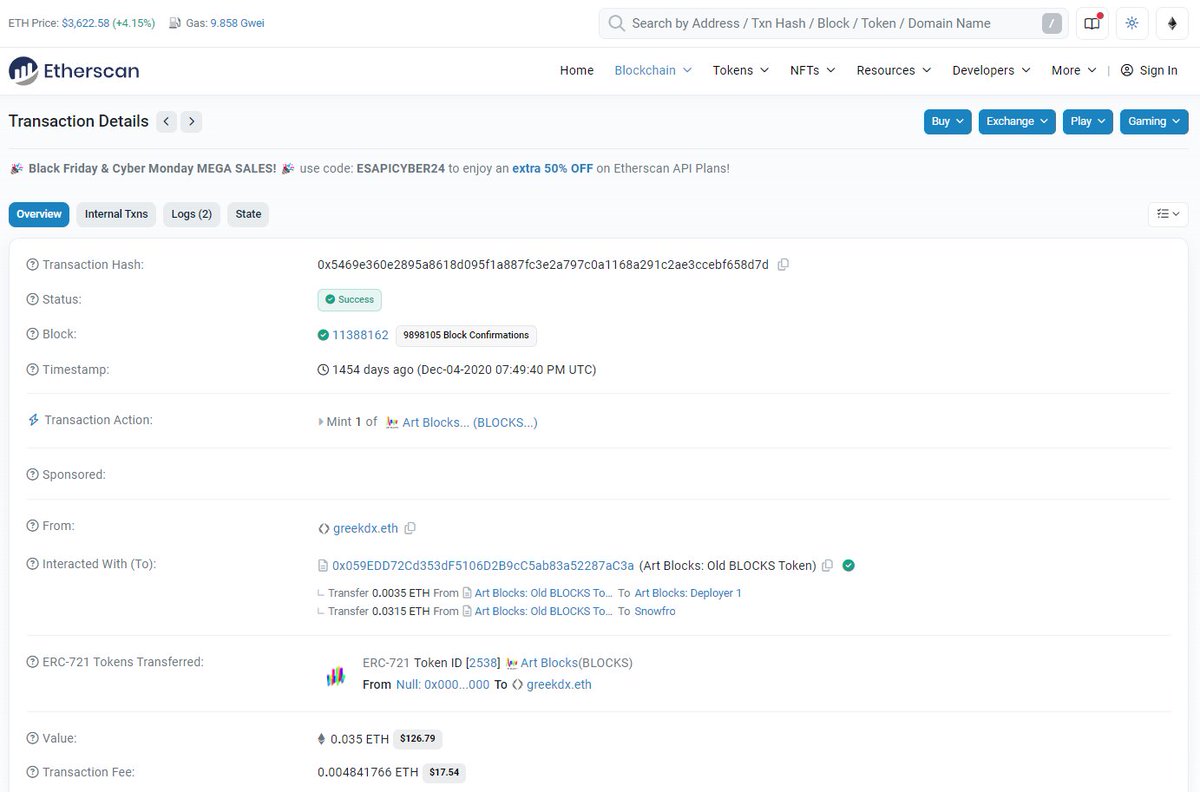Viewport: 1200px width, 792px height.
Task: Click the Art Blocks token thumbnail image
Action: [336, 676]
